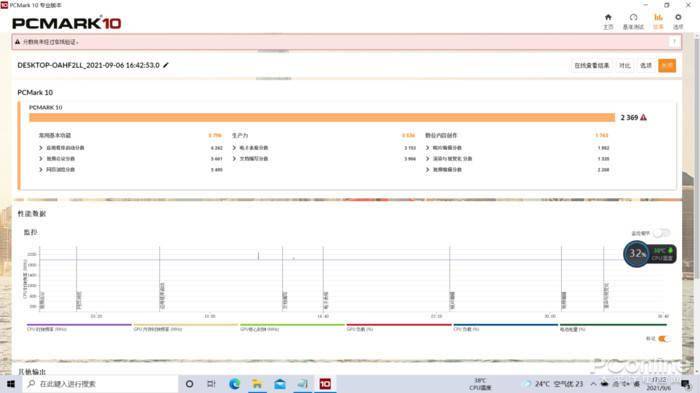
Task: Open the Home (主页) icon
Action: (x=608, y=21)
